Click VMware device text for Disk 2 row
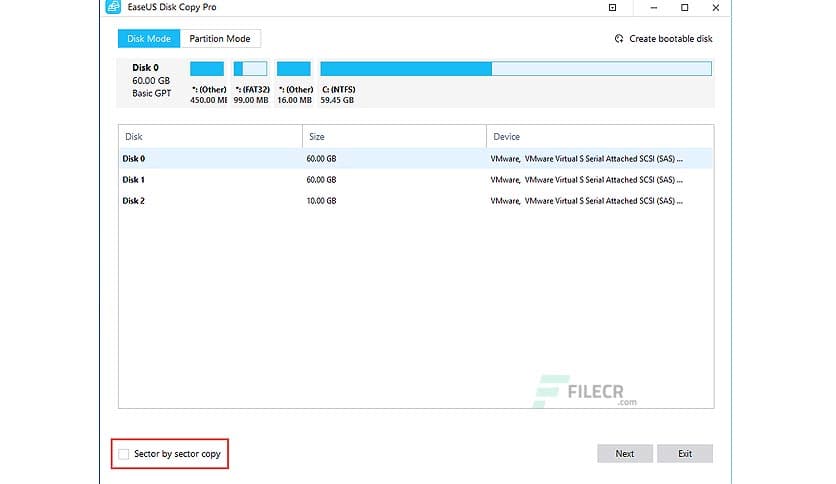Image resolution: width=836 pixels, height=484 pixels. (586, 201)
